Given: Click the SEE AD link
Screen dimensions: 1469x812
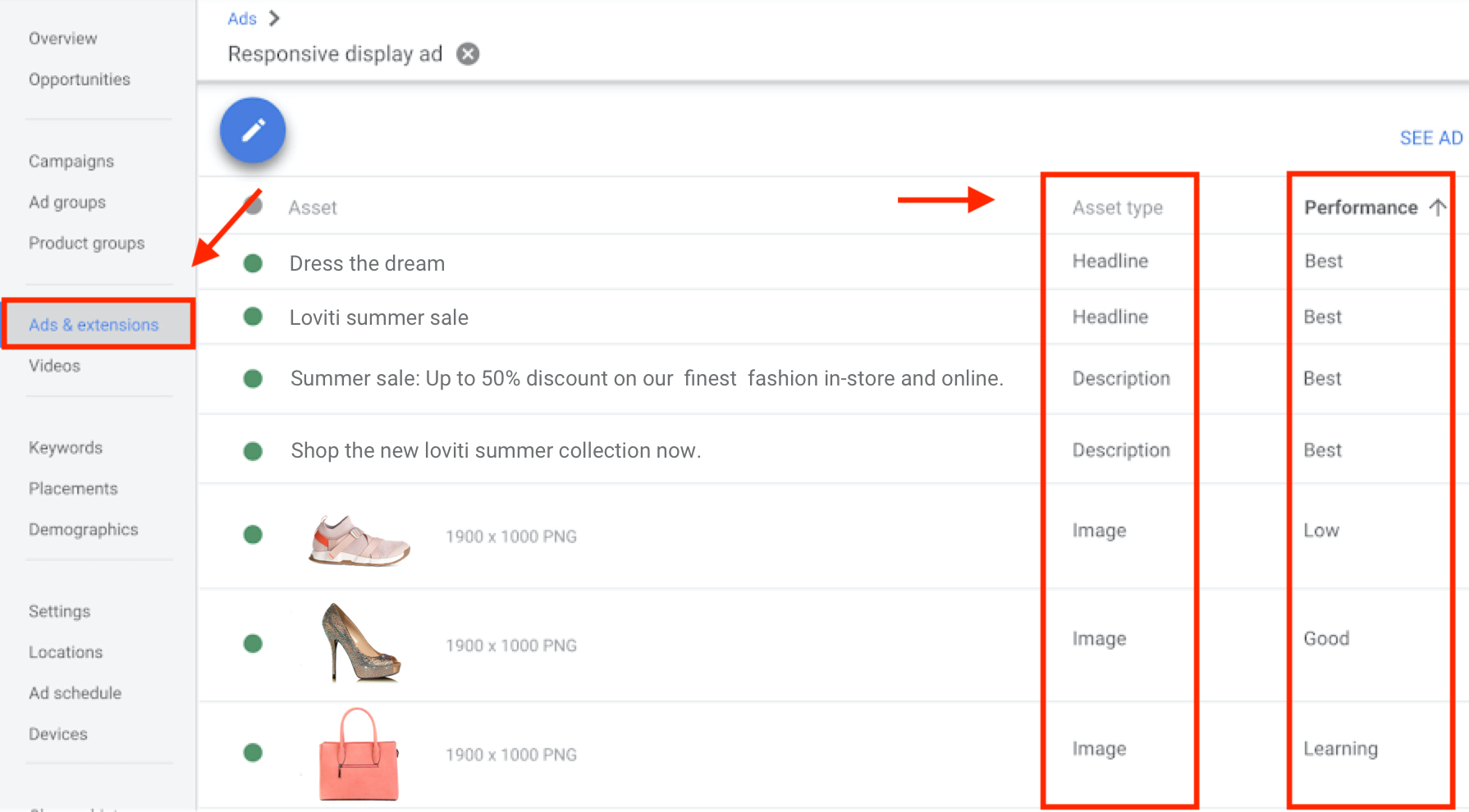Looking at the screenshot, I should coord(1430,138).
